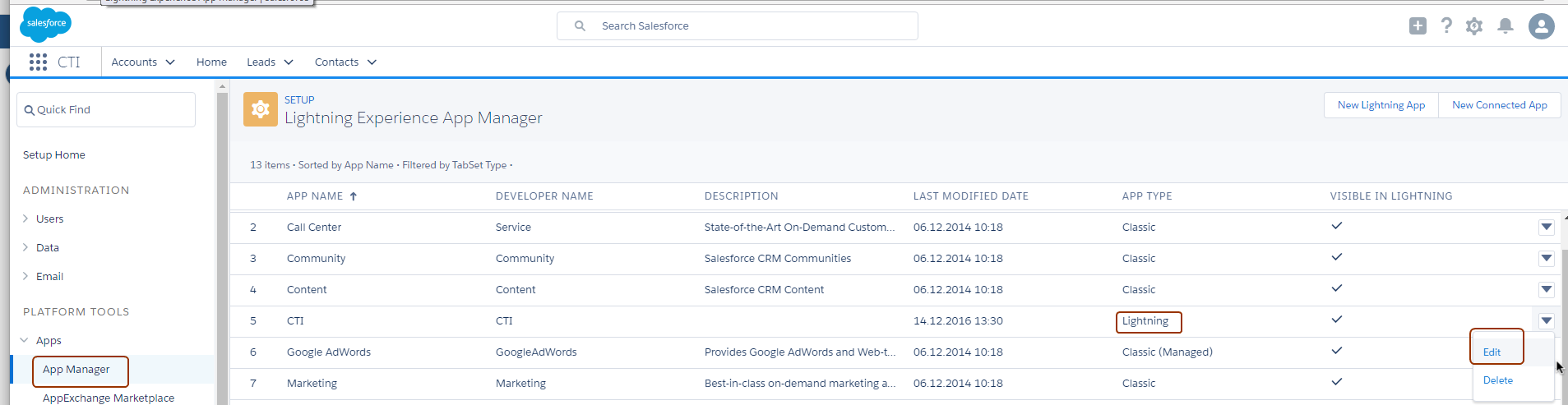Sort by App Name column header
The width and height of the screenshot is (1568, 405).
[315, 196]
